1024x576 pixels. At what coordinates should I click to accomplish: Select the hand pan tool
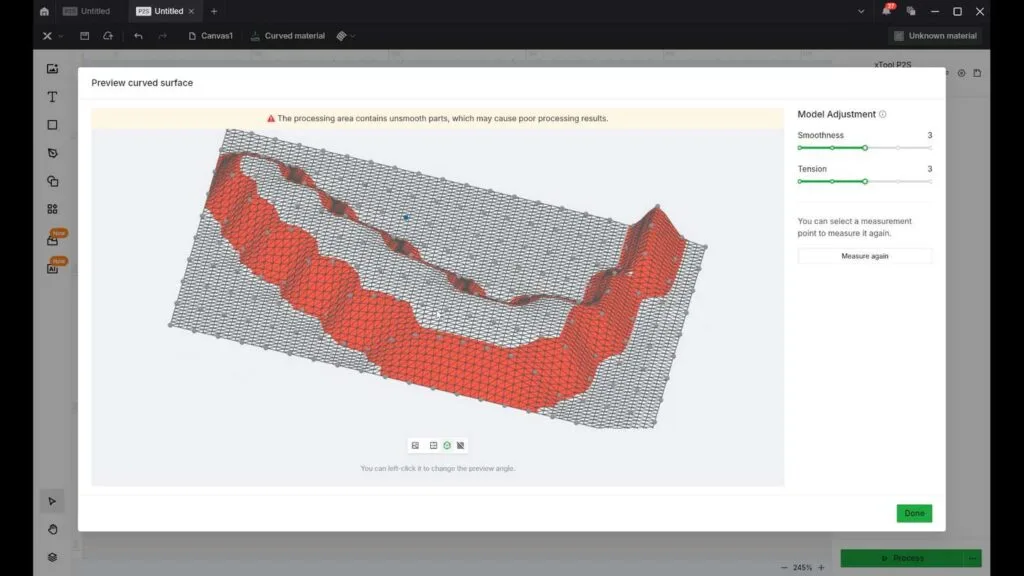coord(52,529)
